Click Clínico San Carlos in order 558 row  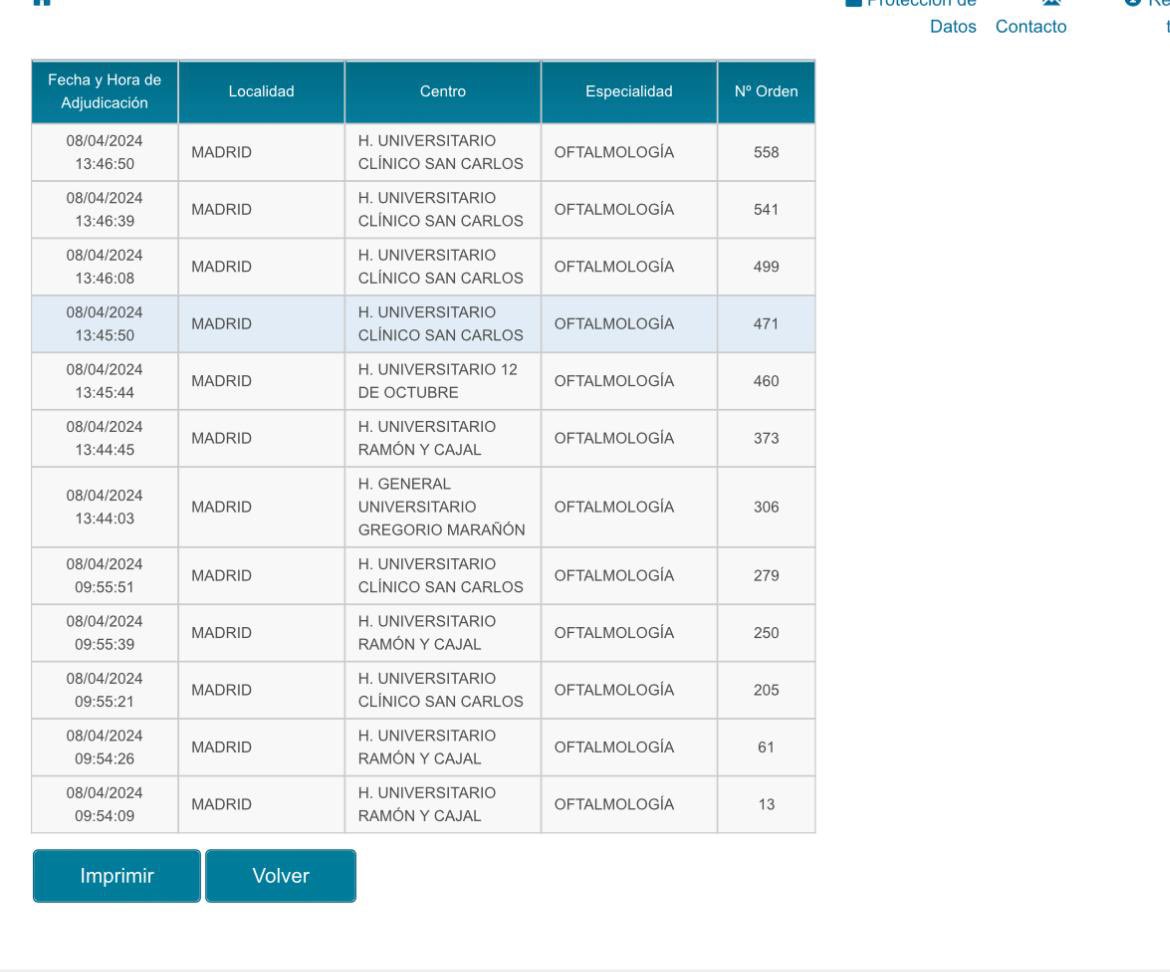442,152
